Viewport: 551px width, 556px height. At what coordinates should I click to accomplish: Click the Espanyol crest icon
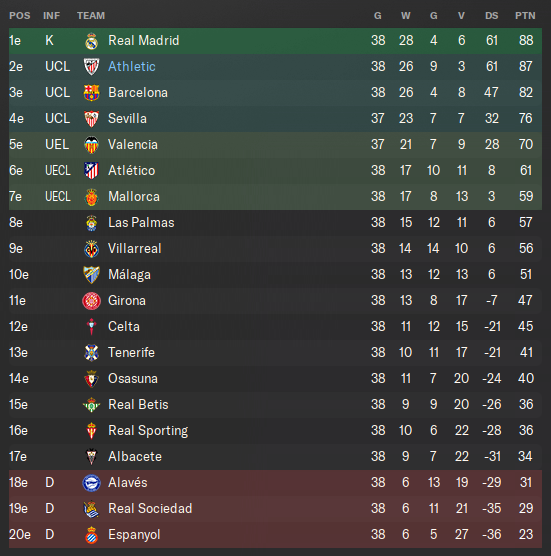(91, 535)
